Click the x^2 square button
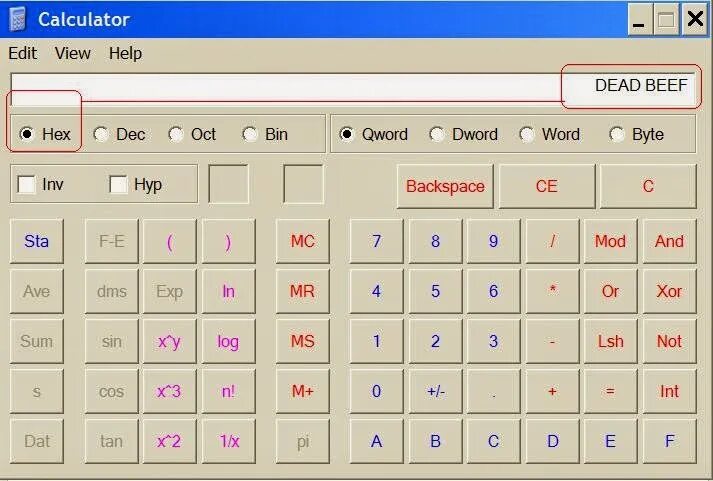This screenshot has width=713, height=481. click(170, 441)
